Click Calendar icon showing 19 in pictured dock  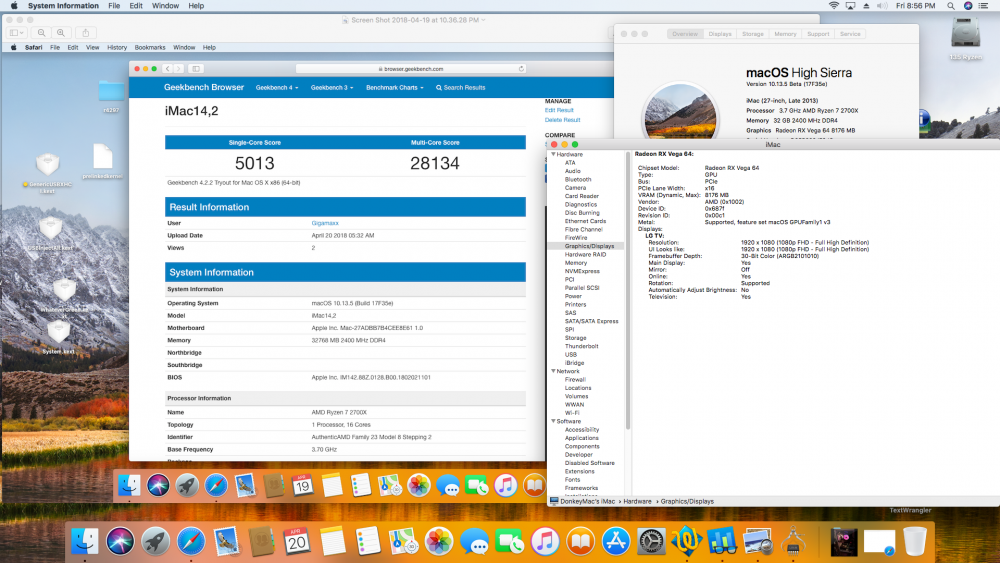(302, 486)
